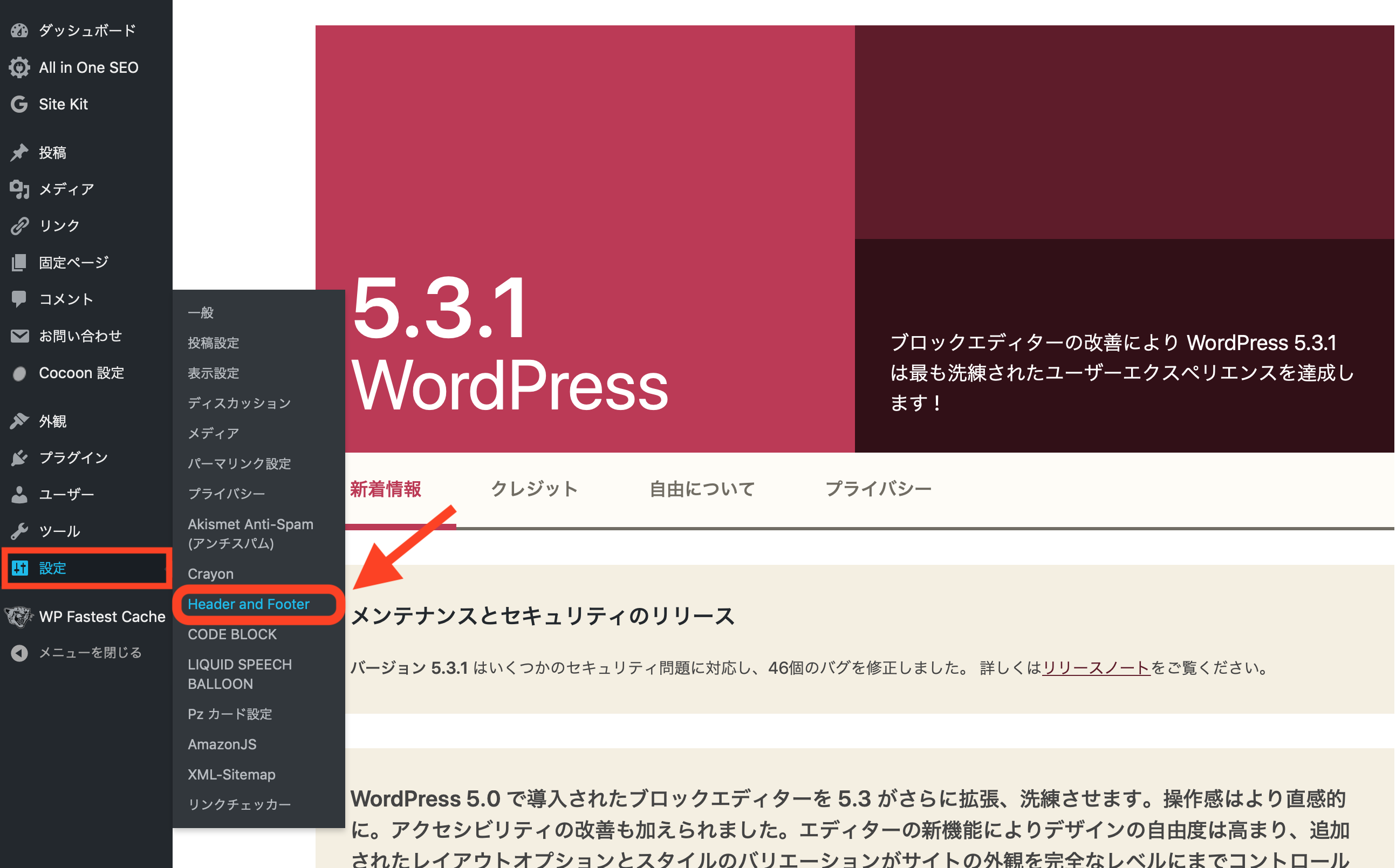Click the お問い合わせ envelope icon
The height and width of the screenshot is (868, 1396).
click(x=19, y=336)
